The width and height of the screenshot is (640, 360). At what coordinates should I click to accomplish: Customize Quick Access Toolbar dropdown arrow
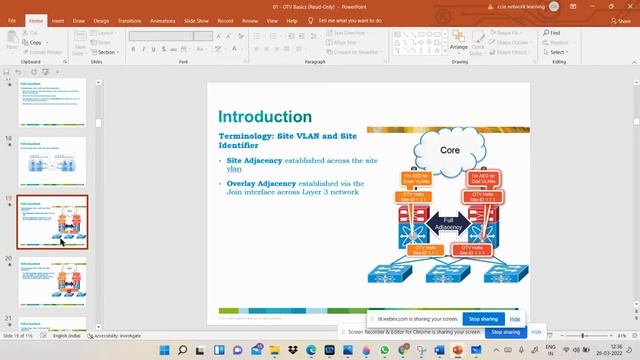pyautogui.click(x=58, y=72)
